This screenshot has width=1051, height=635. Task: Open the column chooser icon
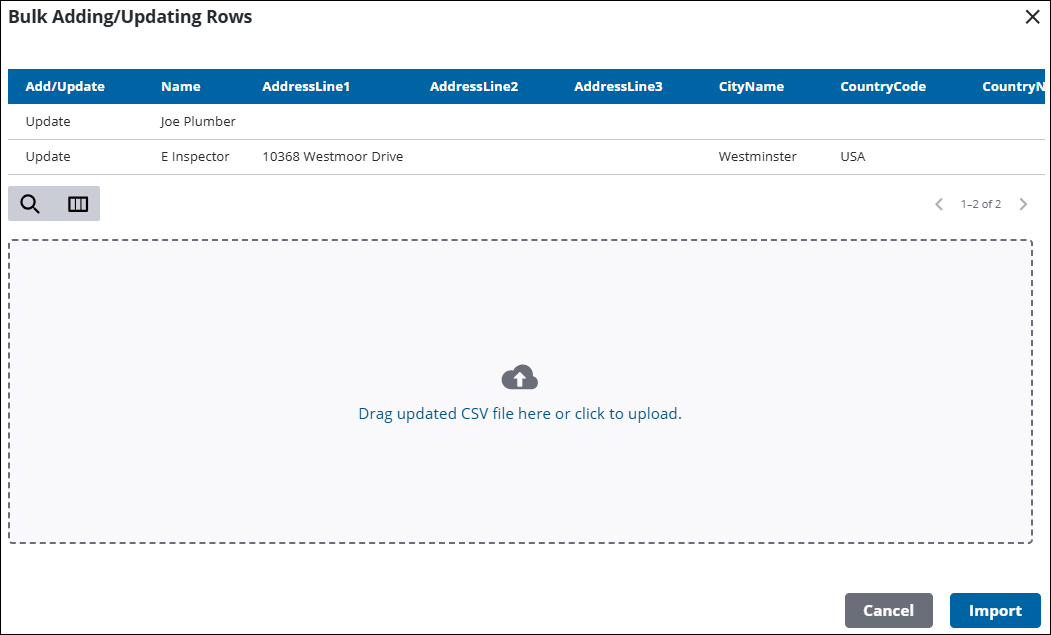(78, 204)
